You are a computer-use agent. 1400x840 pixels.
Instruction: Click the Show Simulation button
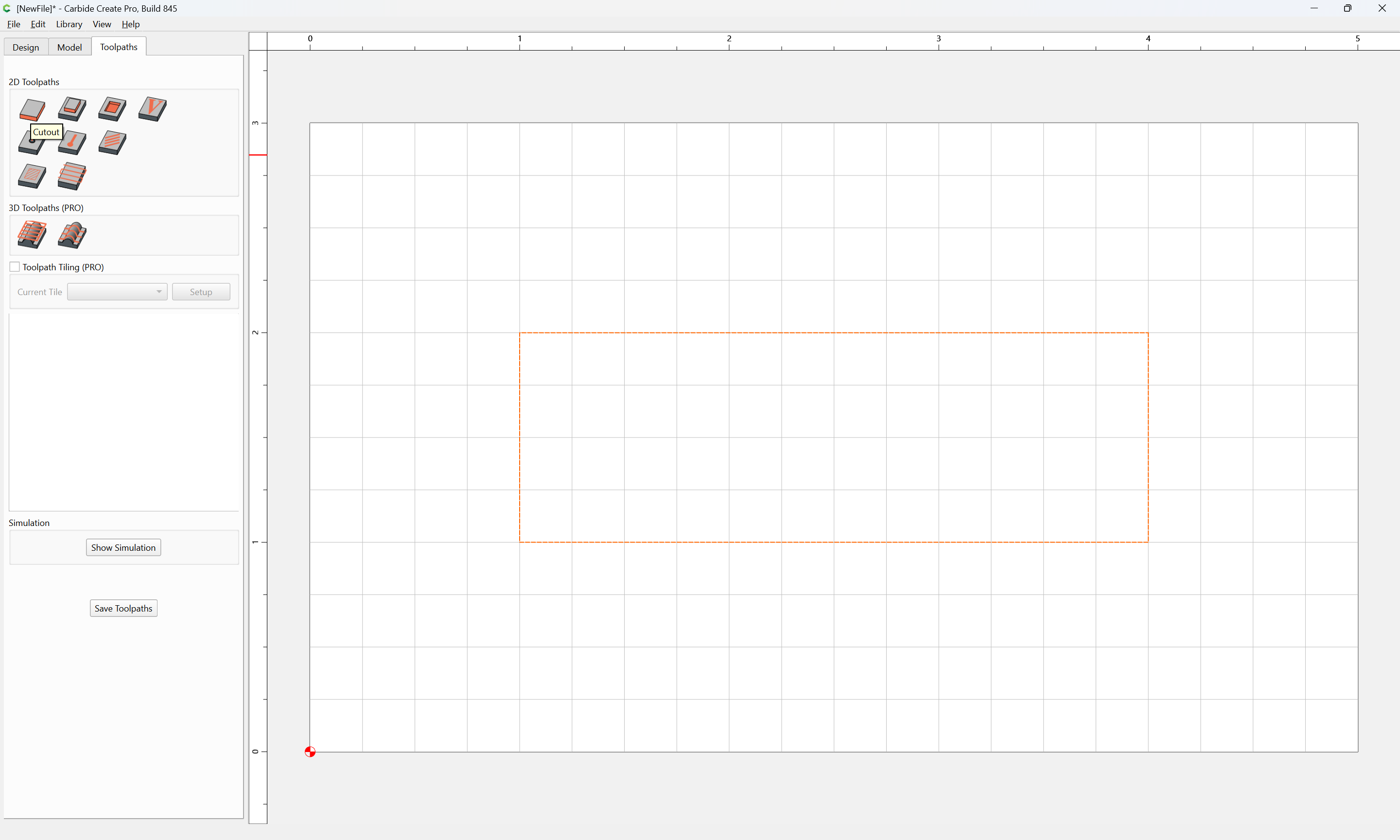coord(123,547)
